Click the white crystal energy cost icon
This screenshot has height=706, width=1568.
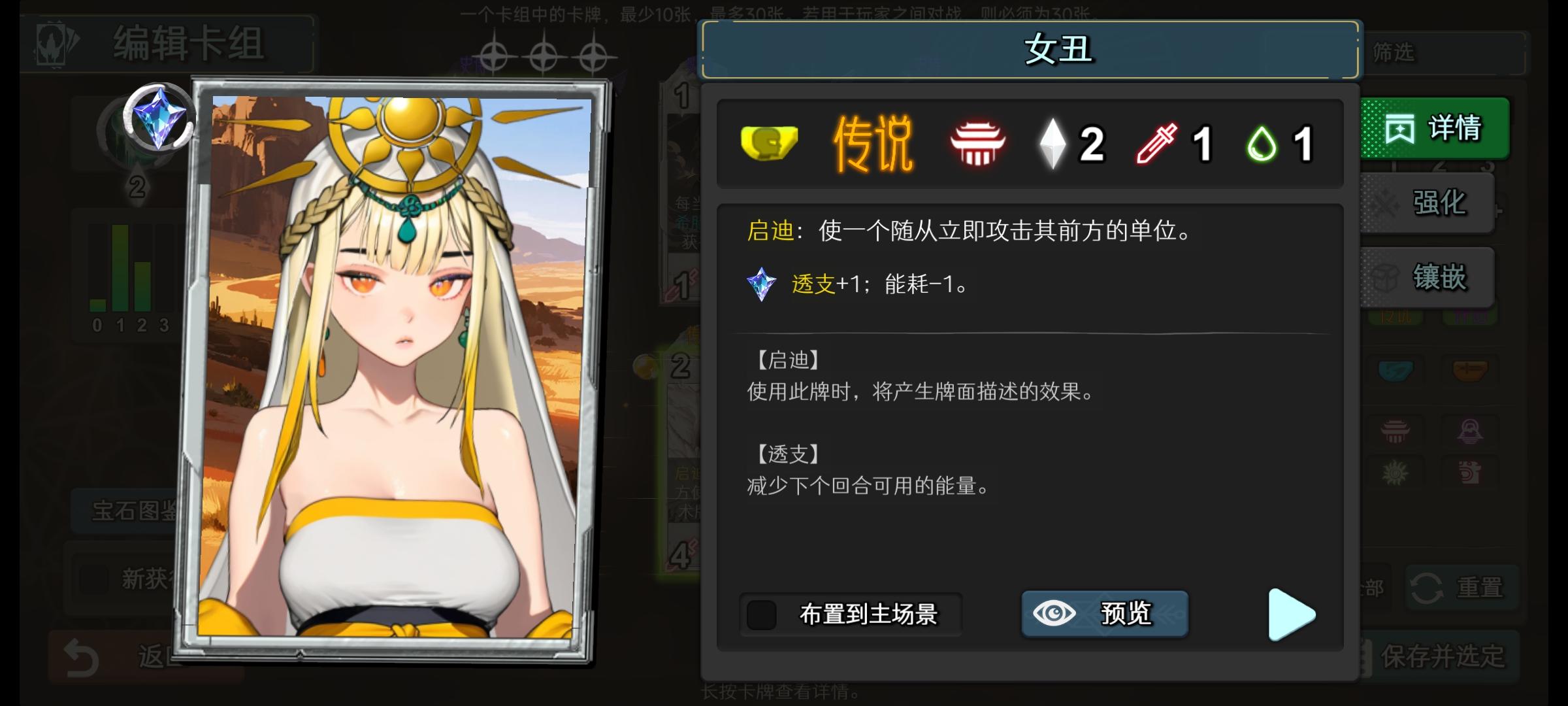(x=1052, y=143)
